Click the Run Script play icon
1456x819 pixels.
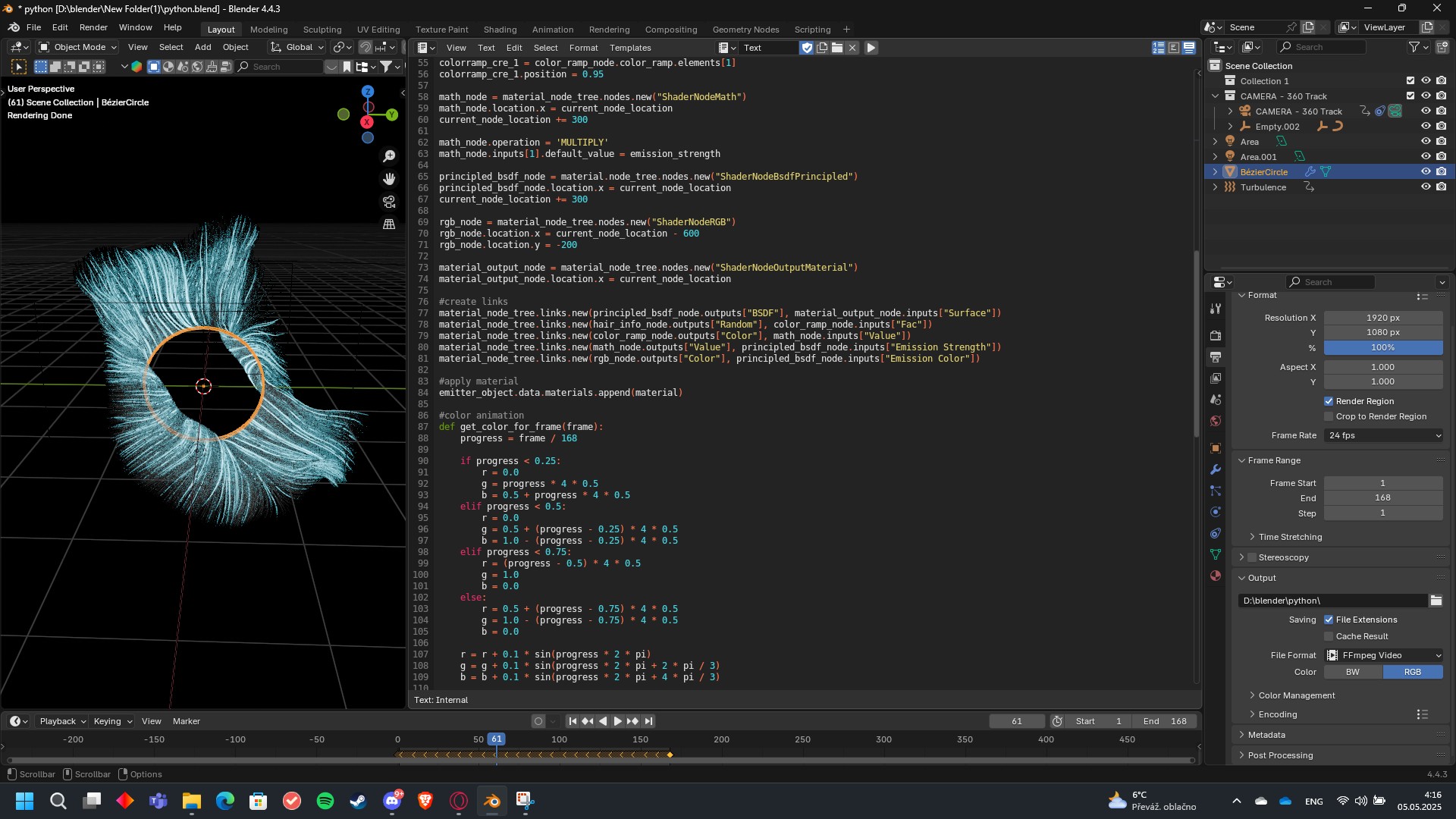pos(871,48)
